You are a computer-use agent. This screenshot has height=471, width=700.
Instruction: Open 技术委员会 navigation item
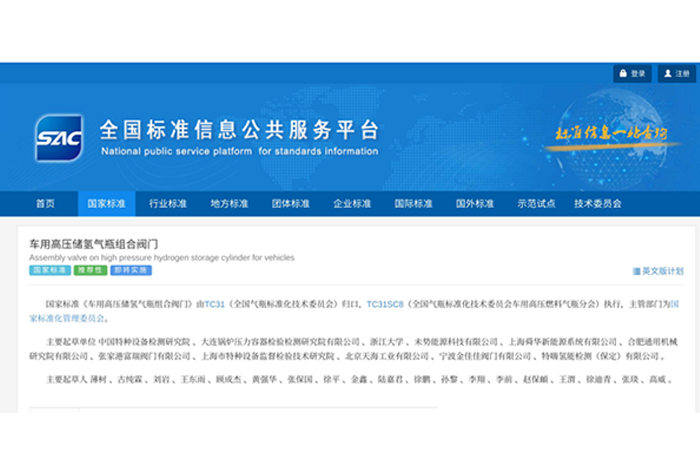tap(598, 204)
